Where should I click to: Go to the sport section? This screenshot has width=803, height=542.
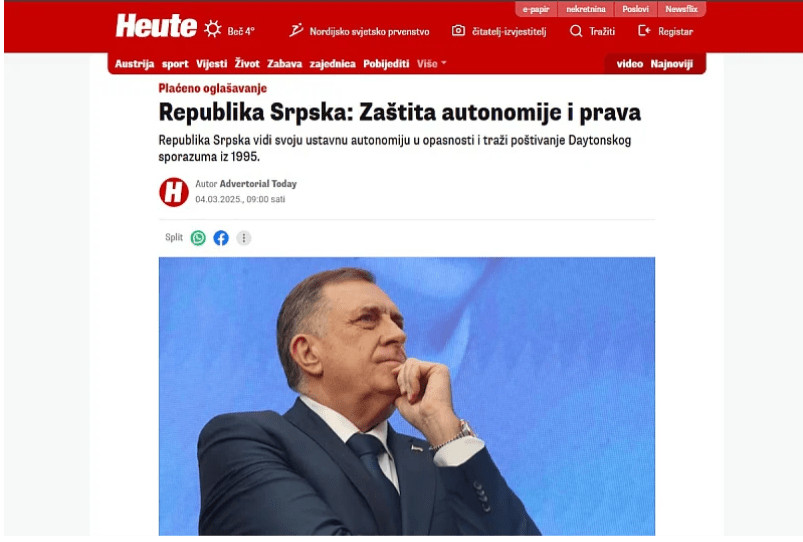pyautogui.click(x=175, y=64)
